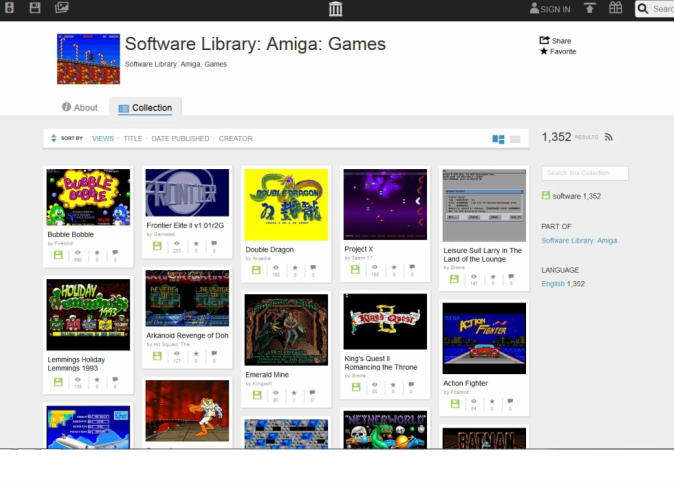674x485 pixels.
Task: Sort collection by Views
Action: 103,138
